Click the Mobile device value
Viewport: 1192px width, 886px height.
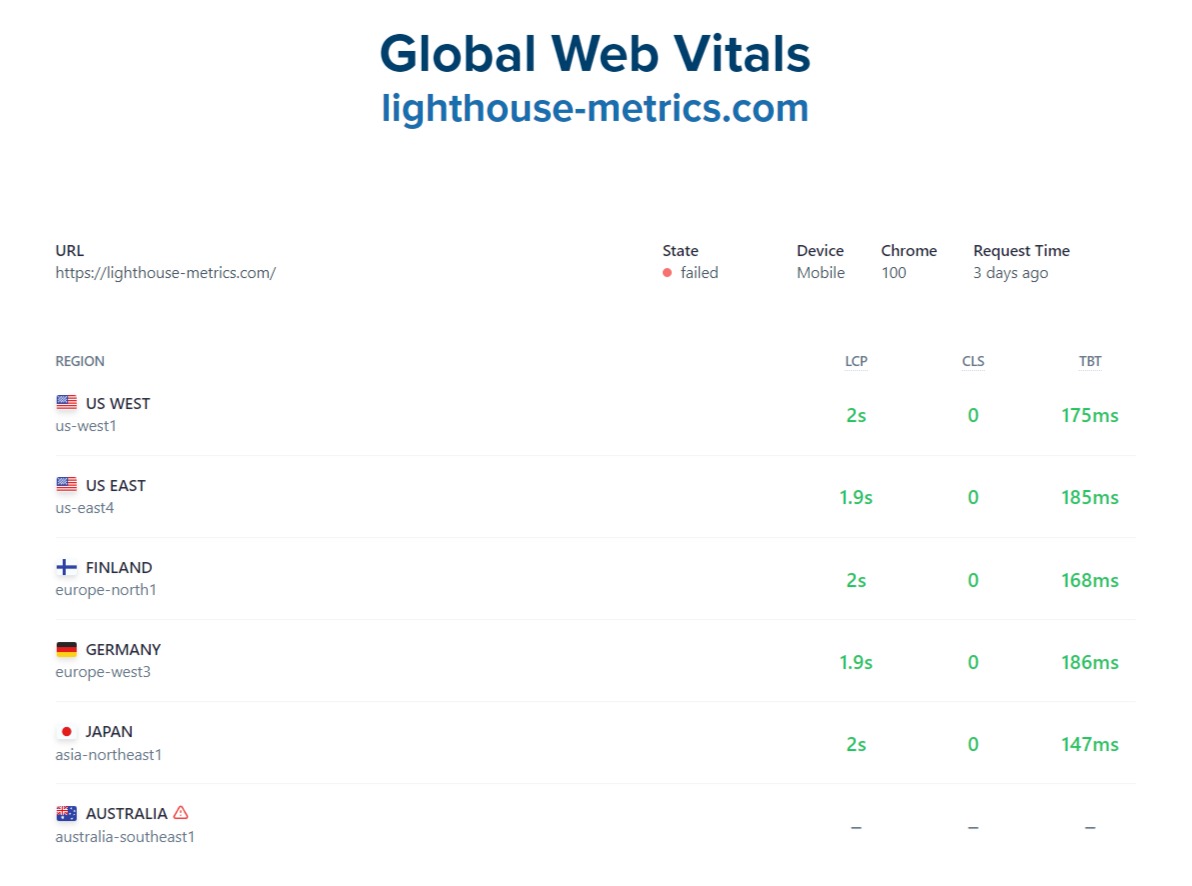(821, 272)
